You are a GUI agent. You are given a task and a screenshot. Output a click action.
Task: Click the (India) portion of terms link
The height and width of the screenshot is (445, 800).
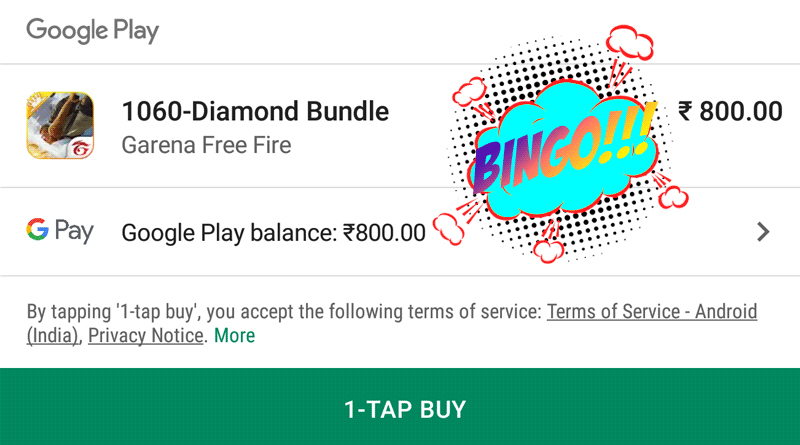(53, 336)
